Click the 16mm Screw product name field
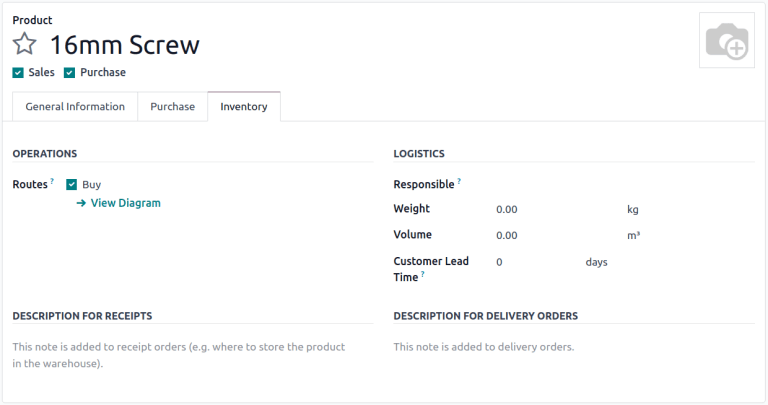Screen dimensions: 768x405 125,45
